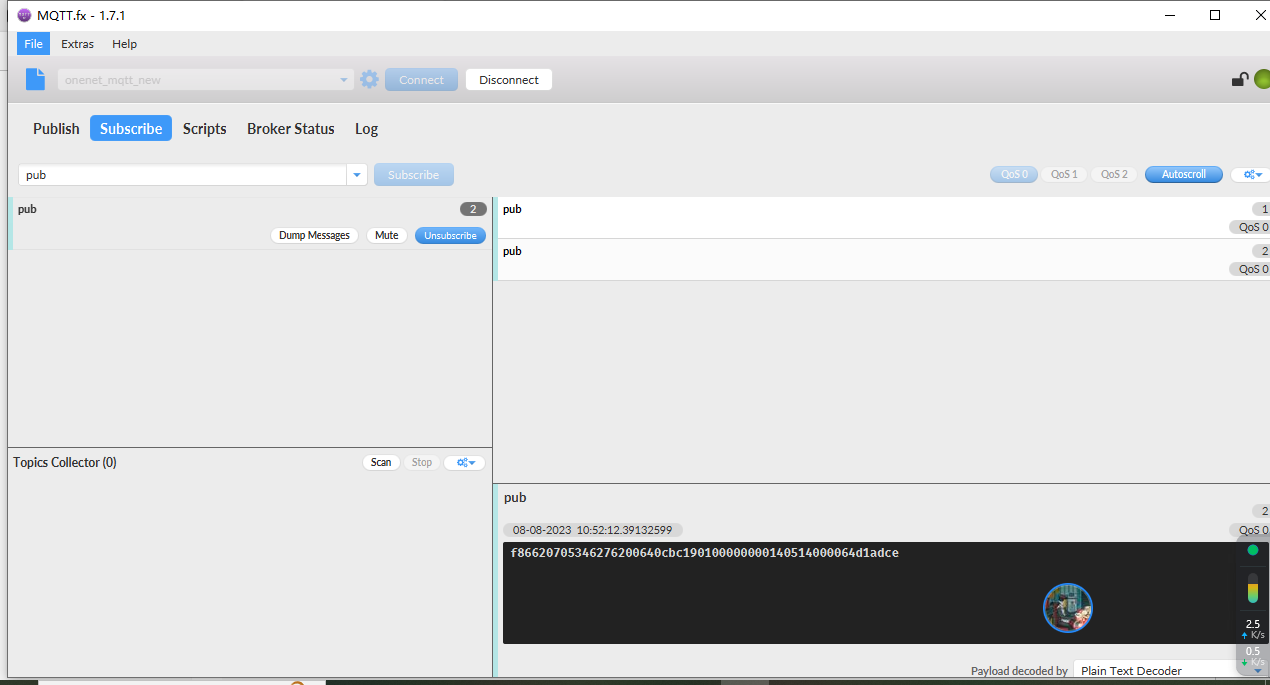The width and height of the screenshot is (1270, 685).
Task: Click the Topics Collector (0) heading
Action: click(65, 462)
